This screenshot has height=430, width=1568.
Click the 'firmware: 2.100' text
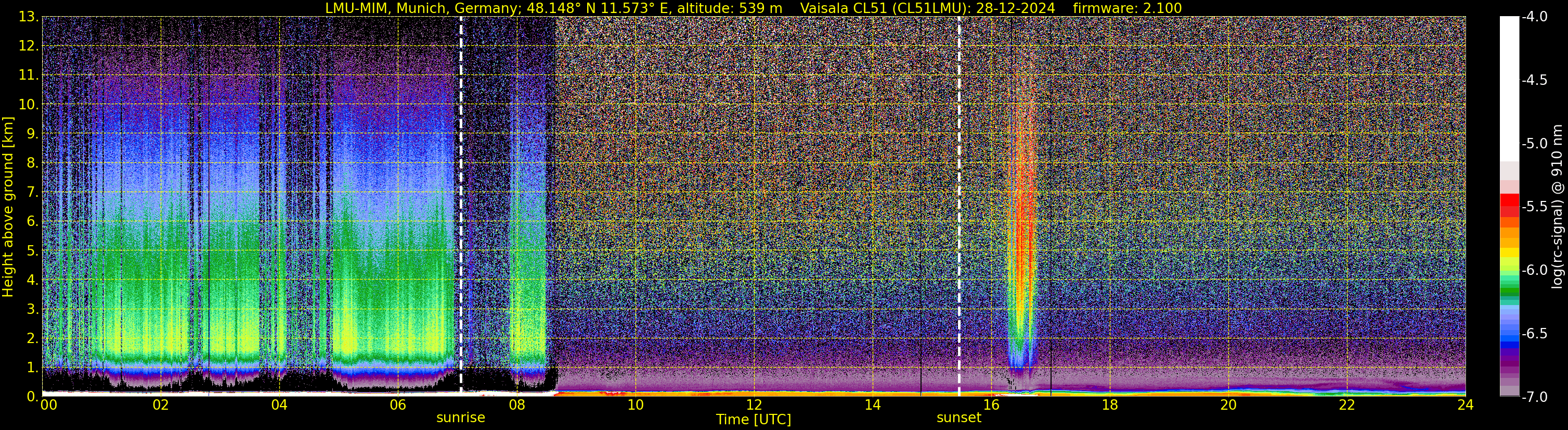point(1128,8)
